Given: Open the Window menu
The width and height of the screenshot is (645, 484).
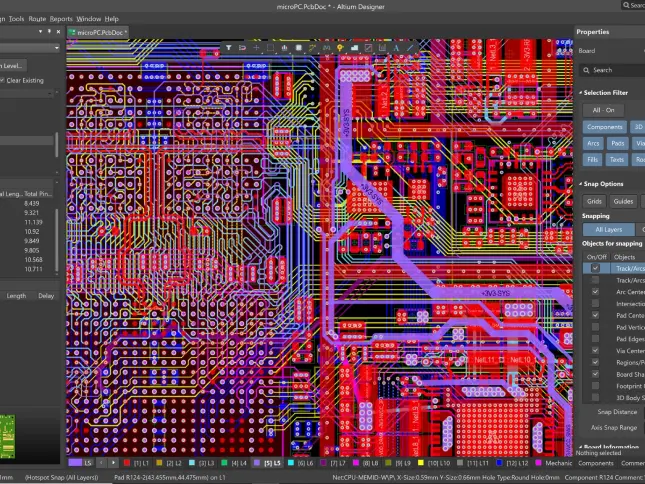Looking at the screenshot, I should coord(88,19).
